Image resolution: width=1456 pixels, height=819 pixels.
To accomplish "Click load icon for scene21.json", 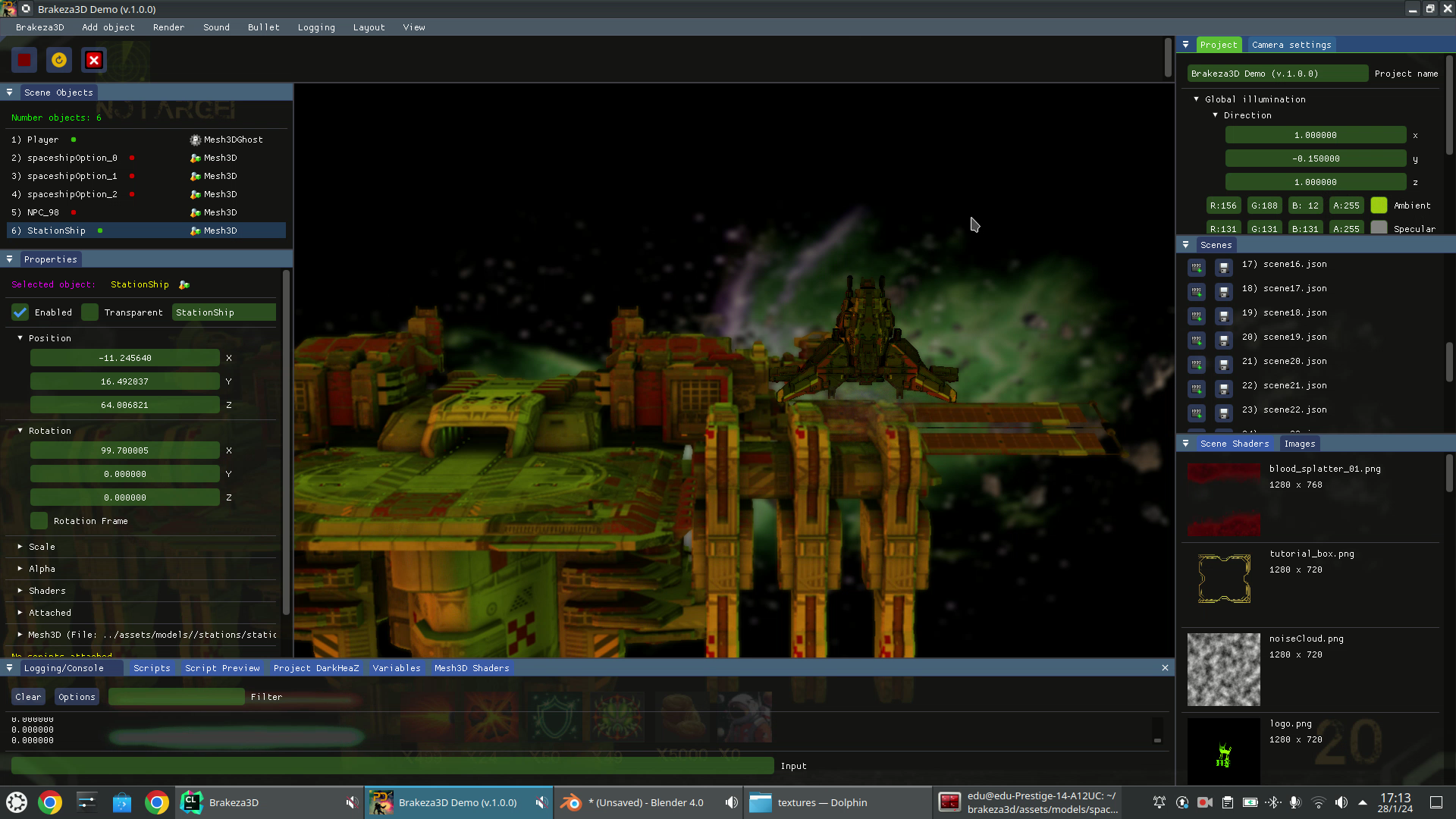I will click(1197, 388).
